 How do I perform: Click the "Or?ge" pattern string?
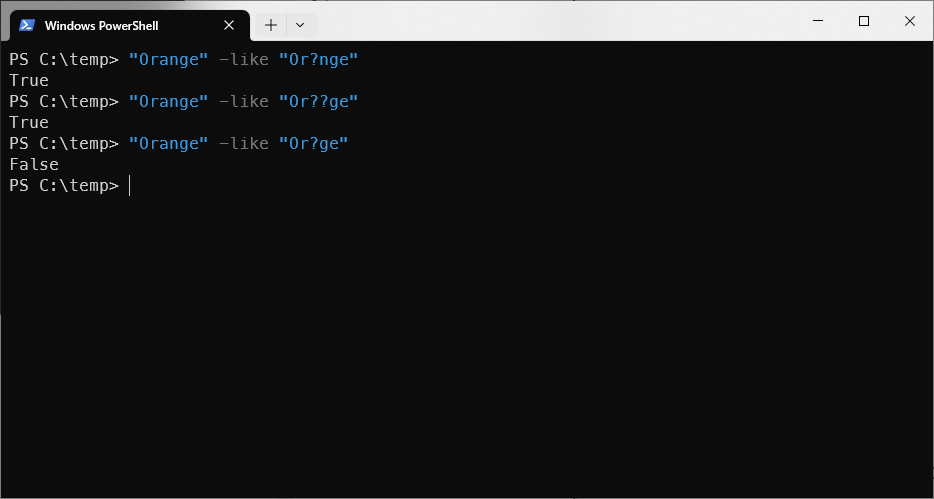313,144
